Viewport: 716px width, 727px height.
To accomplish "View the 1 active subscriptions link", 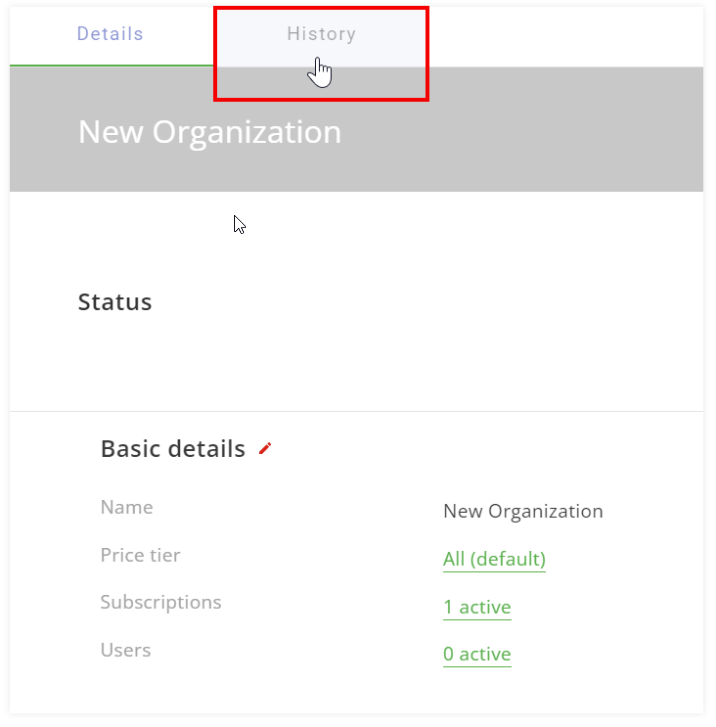I will [477, 607].
